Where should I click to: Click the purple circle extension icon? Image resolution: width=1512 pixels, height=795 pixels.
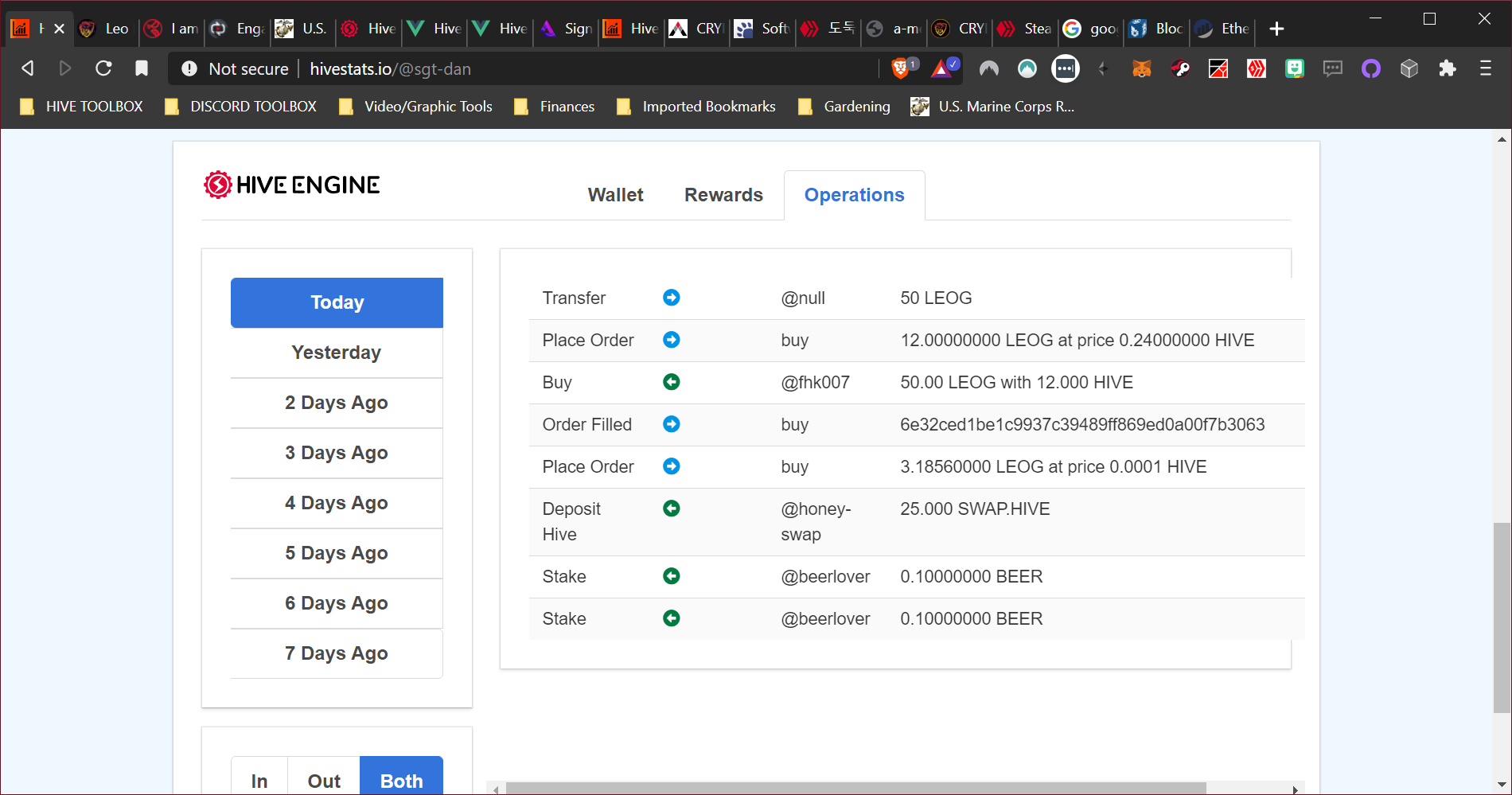[x=1371, y=68]
